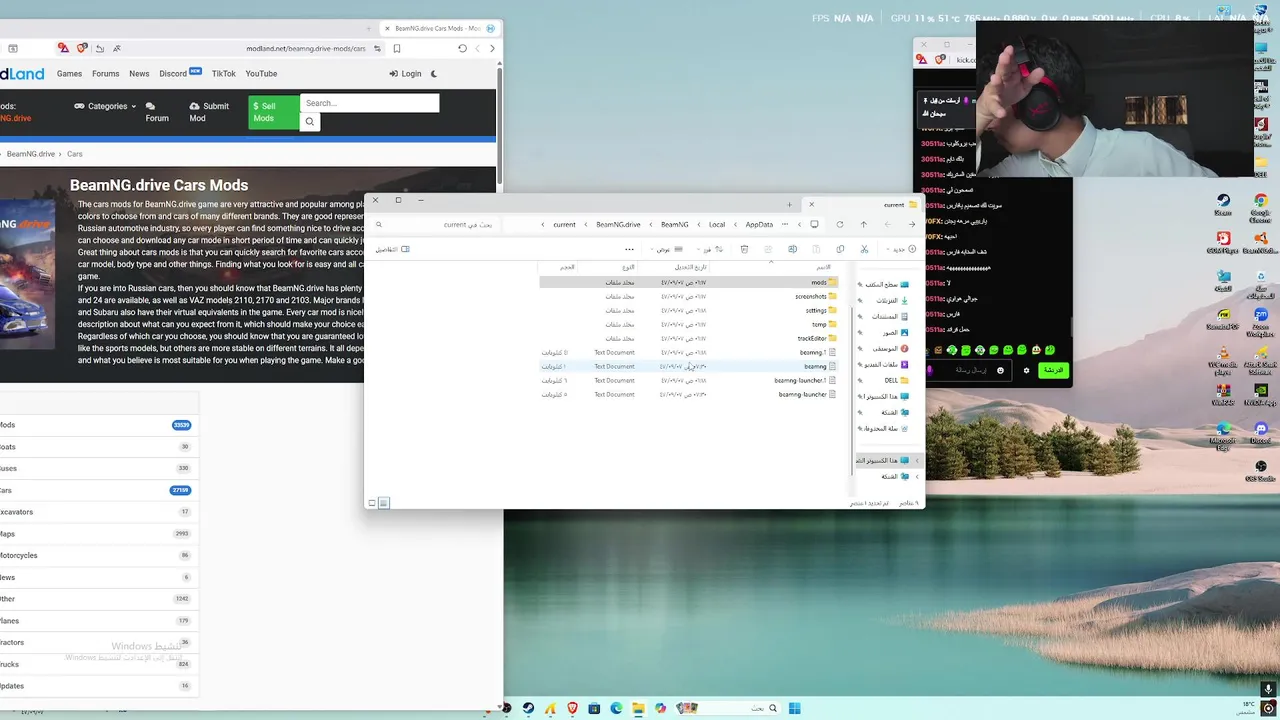Open the screenshots folder row

pyautogui.click(x=689, y=296)
